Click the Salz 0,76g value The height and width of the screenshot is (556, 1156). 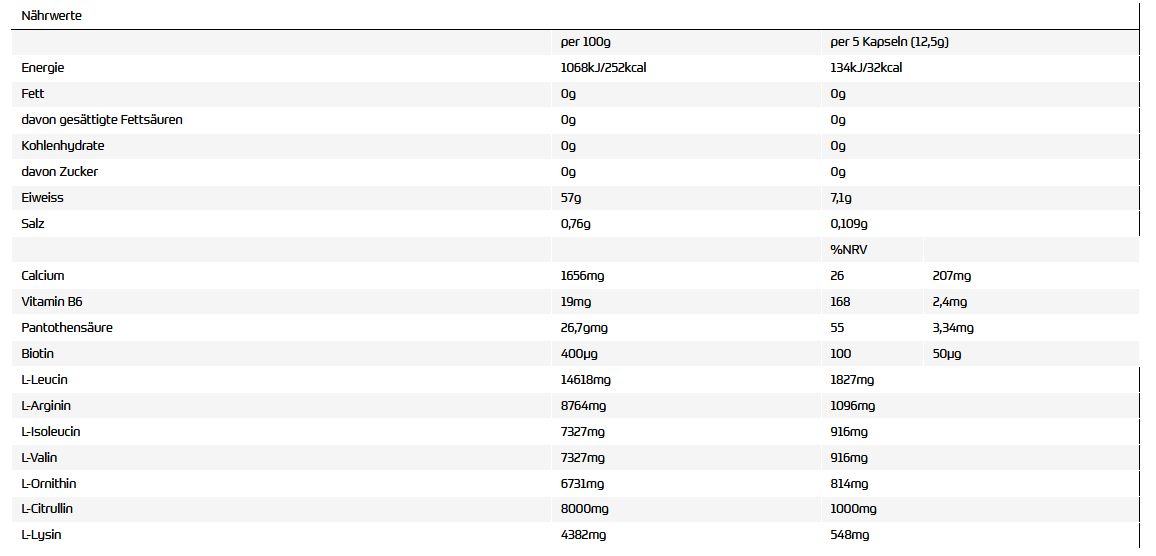(576, 224)
